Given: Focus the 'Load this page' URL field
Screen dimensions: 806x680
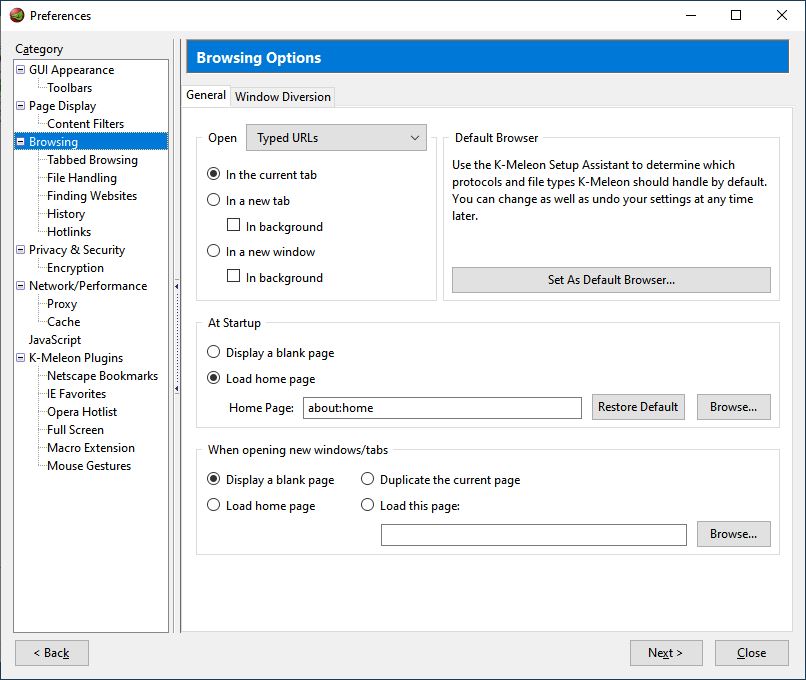Looking at the screenshot, I should coord(534,535).
